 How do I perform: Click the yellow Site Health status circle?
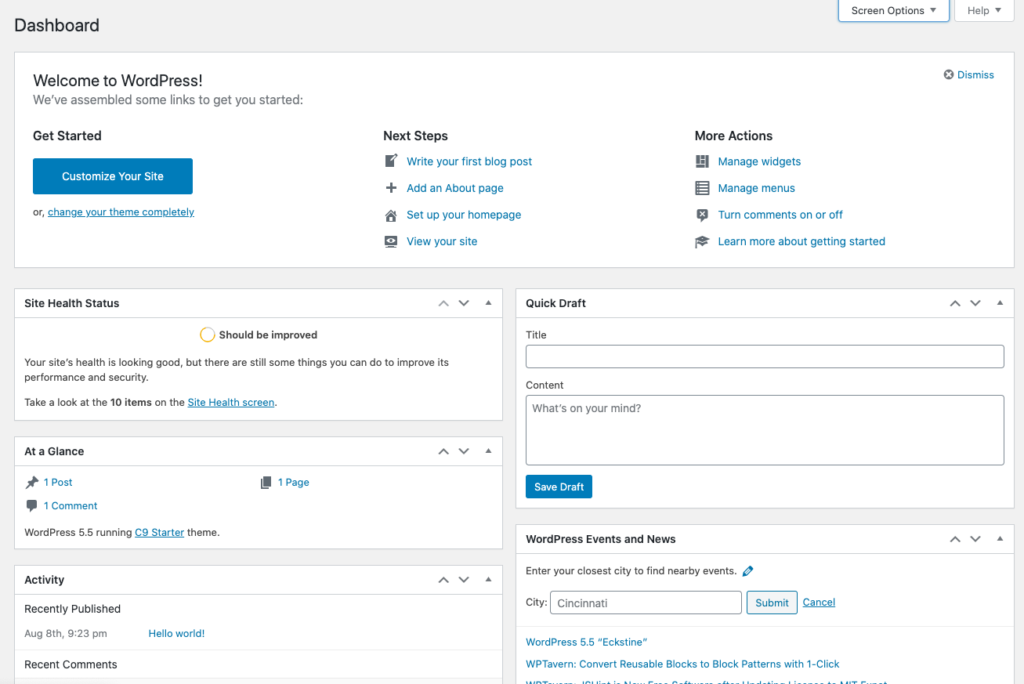click(x=207, y=334)
